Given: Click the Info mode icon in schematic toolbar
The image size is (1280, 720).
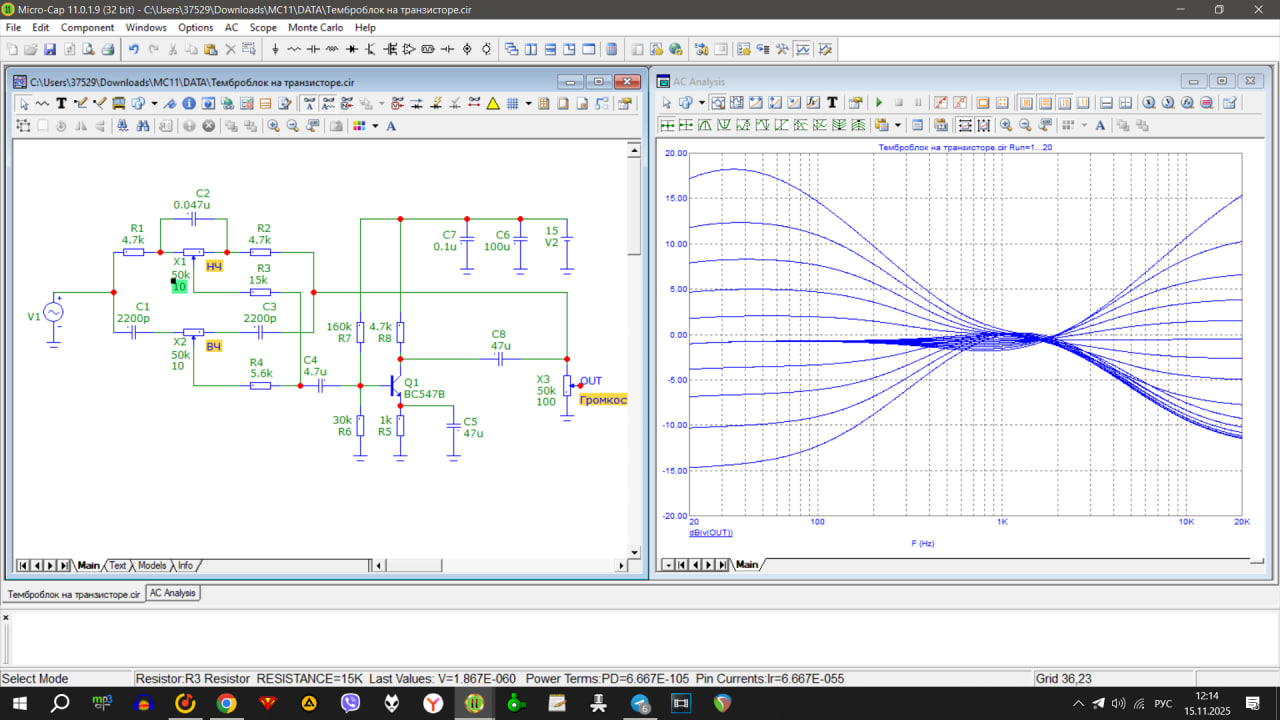Looking at the screenshot, I should [188, 103].
